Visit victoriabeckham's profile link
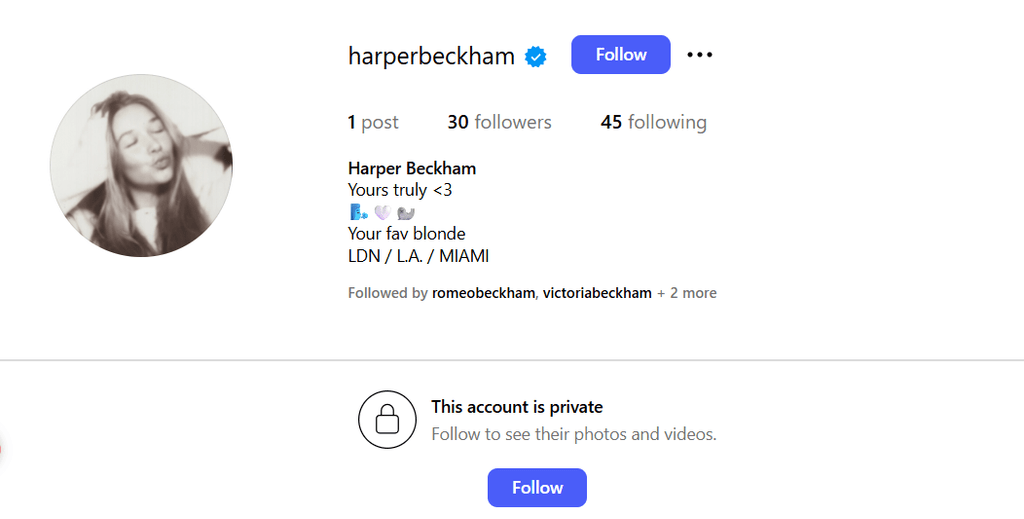Screen dimensions: 1024x519 [597, 293]
